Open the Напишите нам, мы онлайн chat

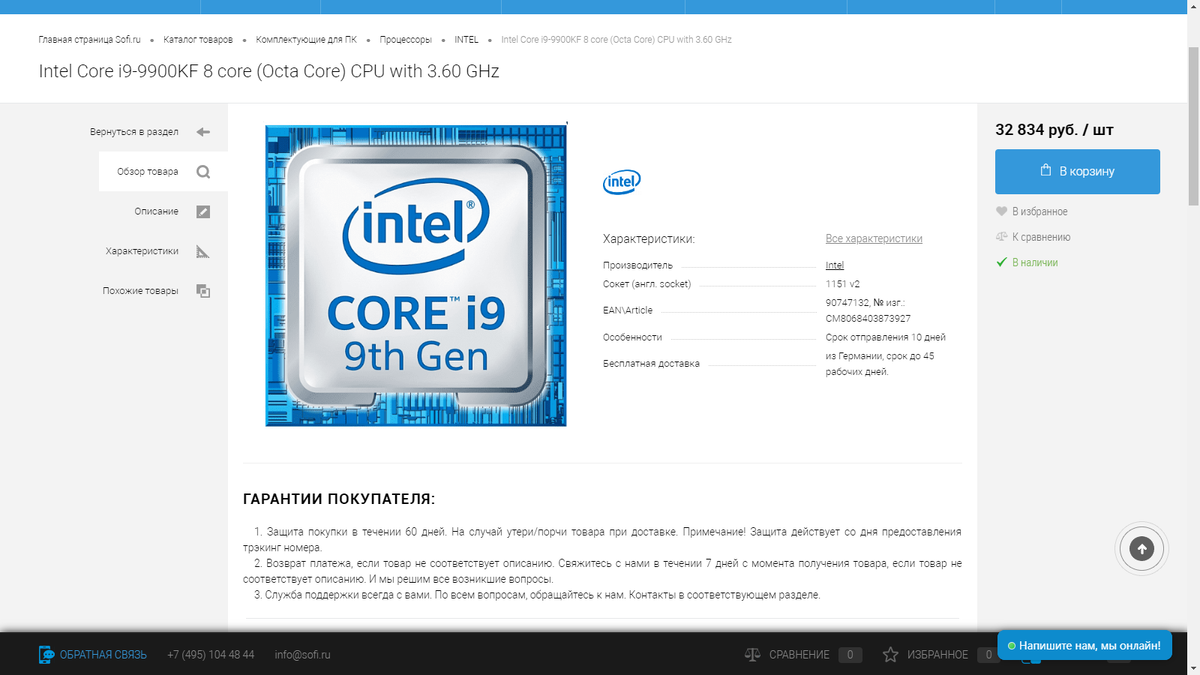tap(1085, 646)
